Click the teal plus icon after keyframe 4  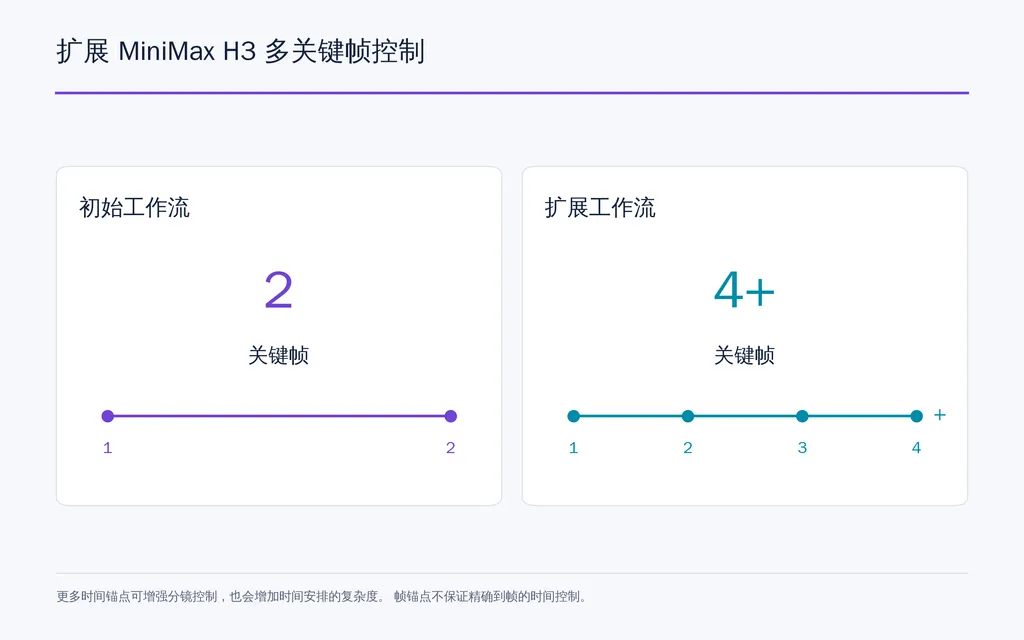click(x=940, y=415)
